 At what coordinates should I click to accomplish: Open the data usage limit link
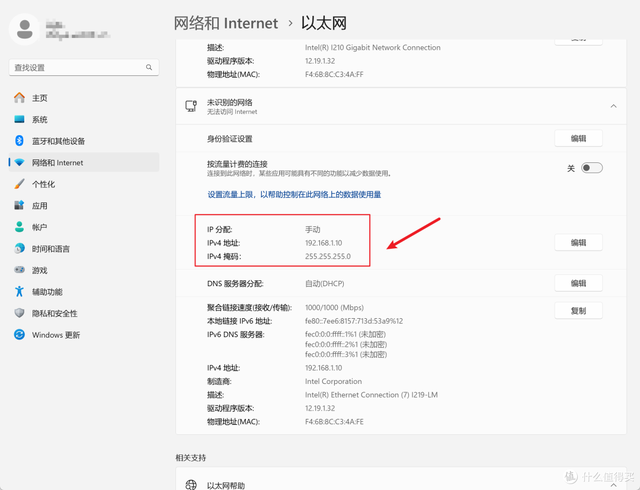294,195
